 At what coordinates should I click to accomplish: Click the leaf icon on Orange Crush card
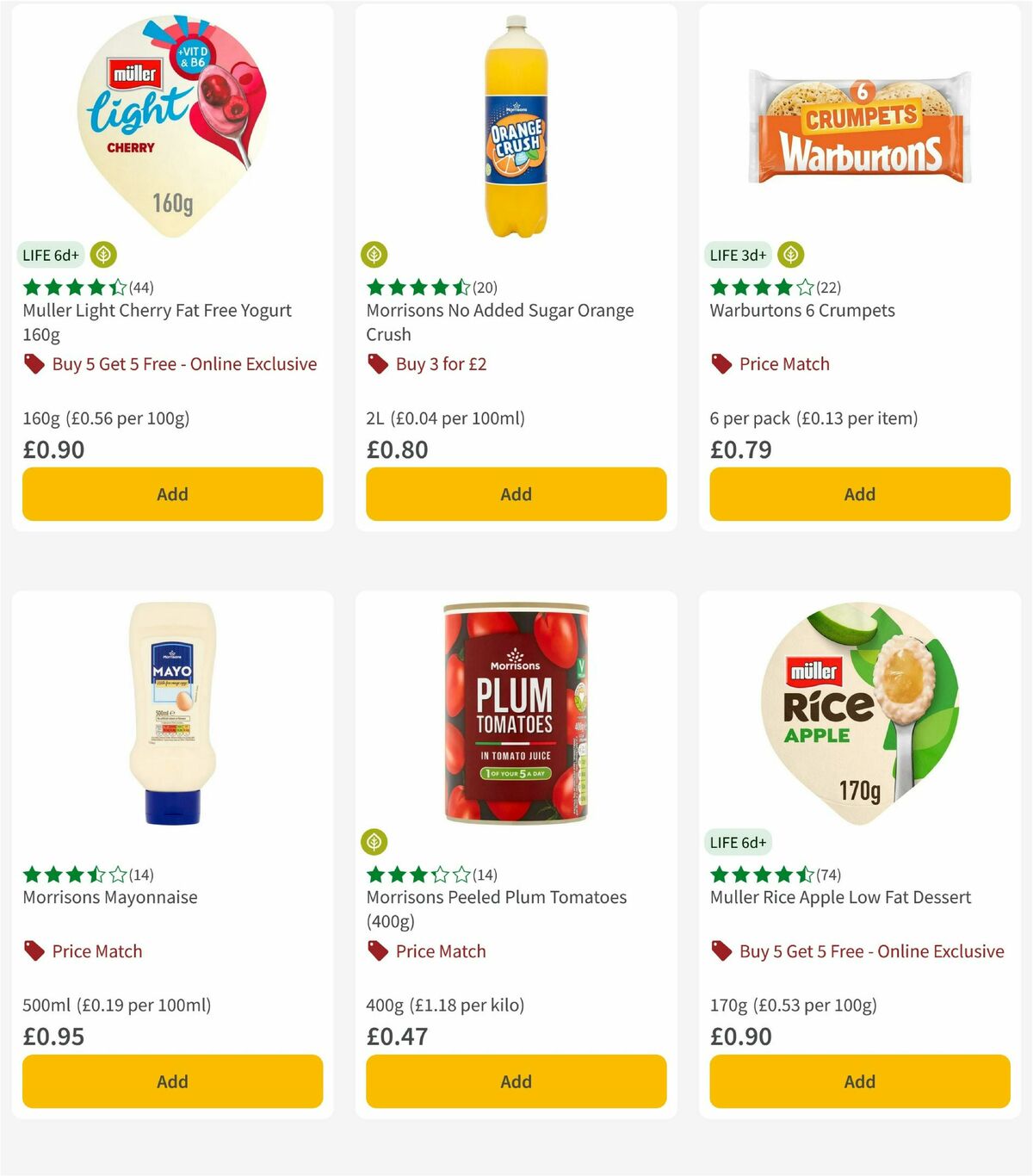(376, 255)
